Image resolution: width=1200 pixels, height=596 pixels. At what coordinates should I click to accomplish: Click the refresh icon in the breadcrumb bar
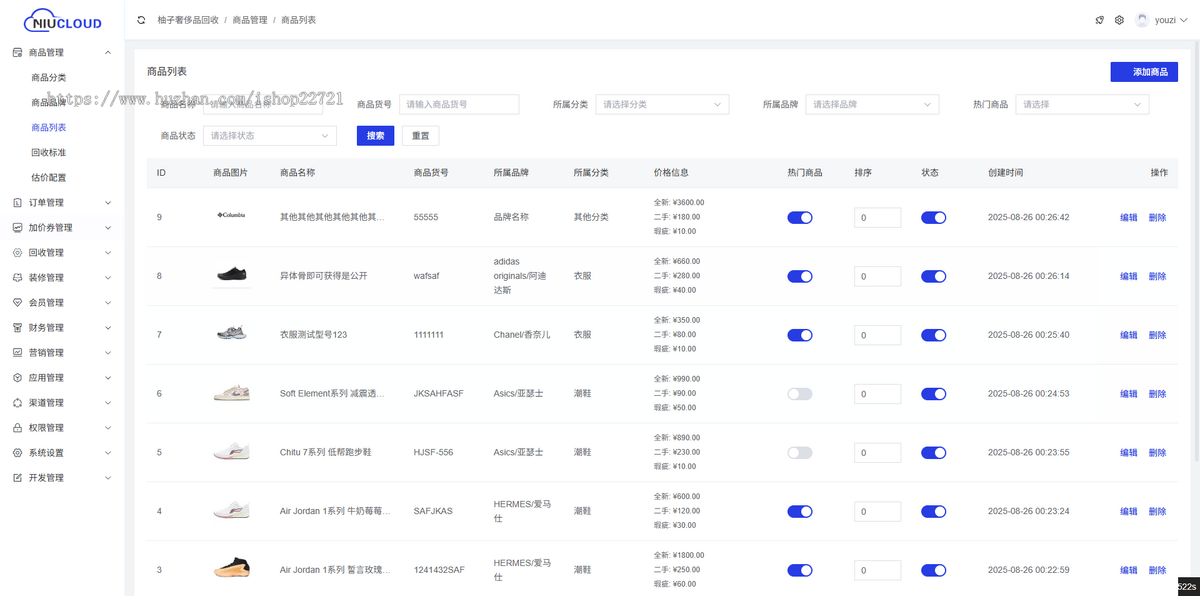(141, 18)
